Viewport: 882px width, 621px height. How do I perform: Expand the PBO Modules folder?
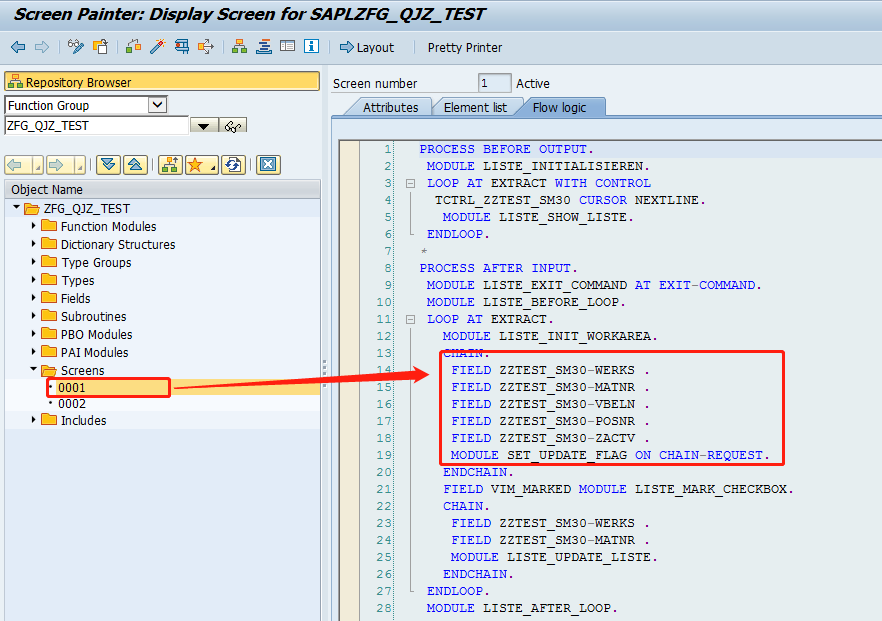click(x=34, y=334)
